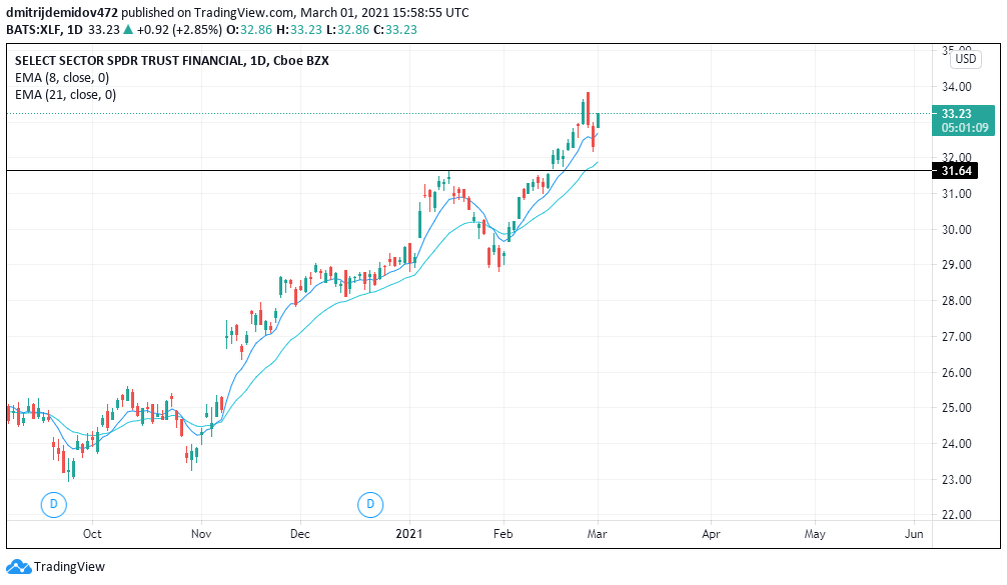Click the Mar label on time axis
This screenshot has height=585, width=1007.
597,534
